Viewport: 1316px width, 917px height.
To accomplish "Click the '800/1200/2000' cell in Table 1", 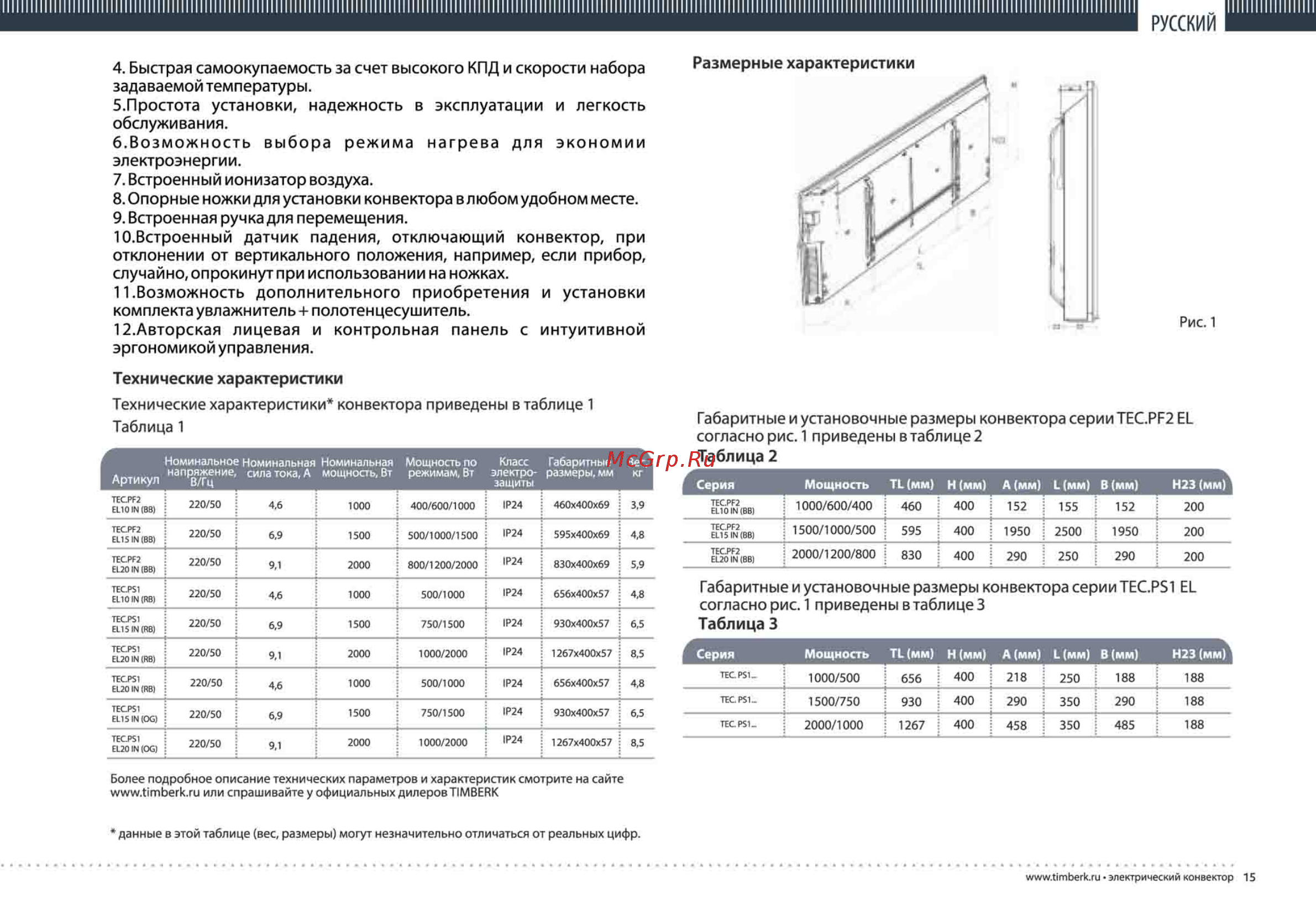I will click(x=443, y=565).
